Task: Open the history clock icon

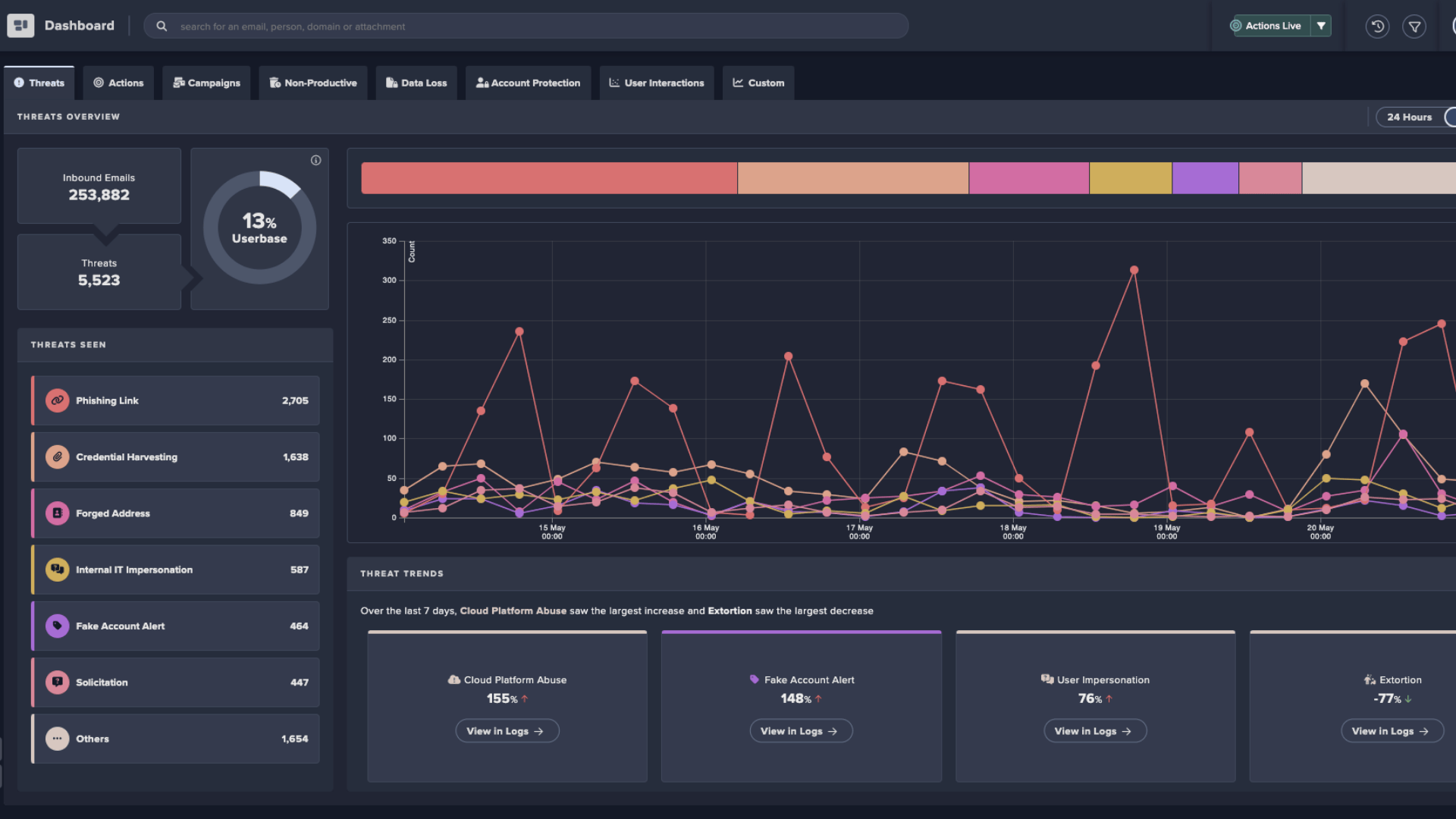Action: 1377,27
